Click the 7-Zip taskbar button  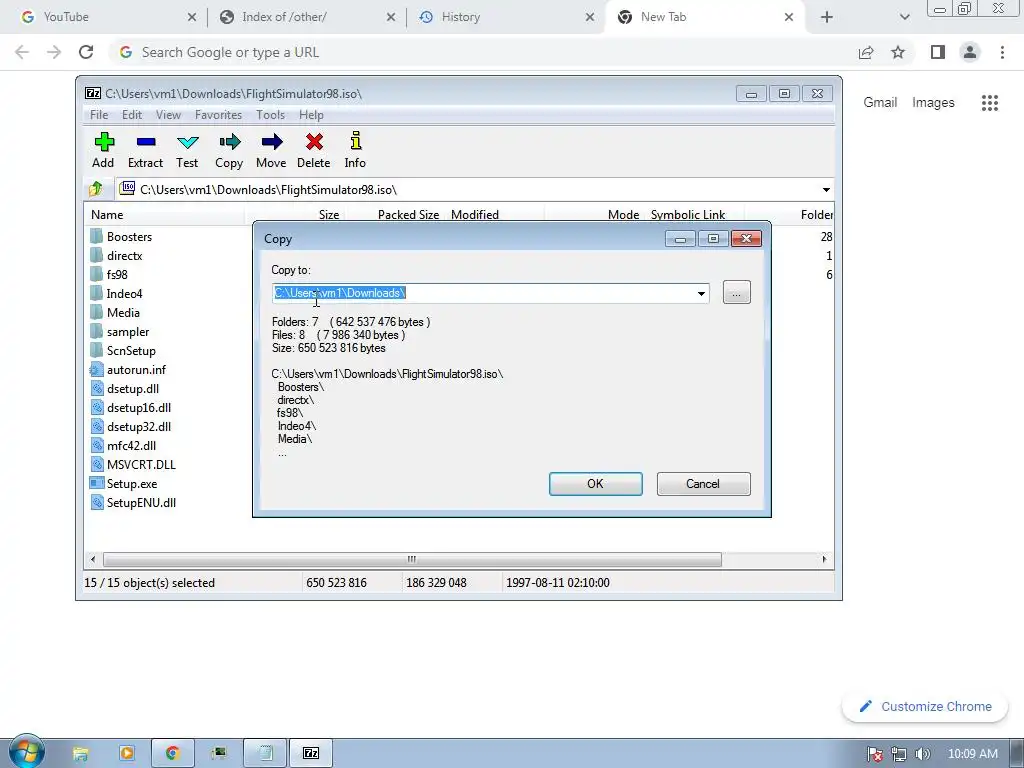tap(312, 754)
